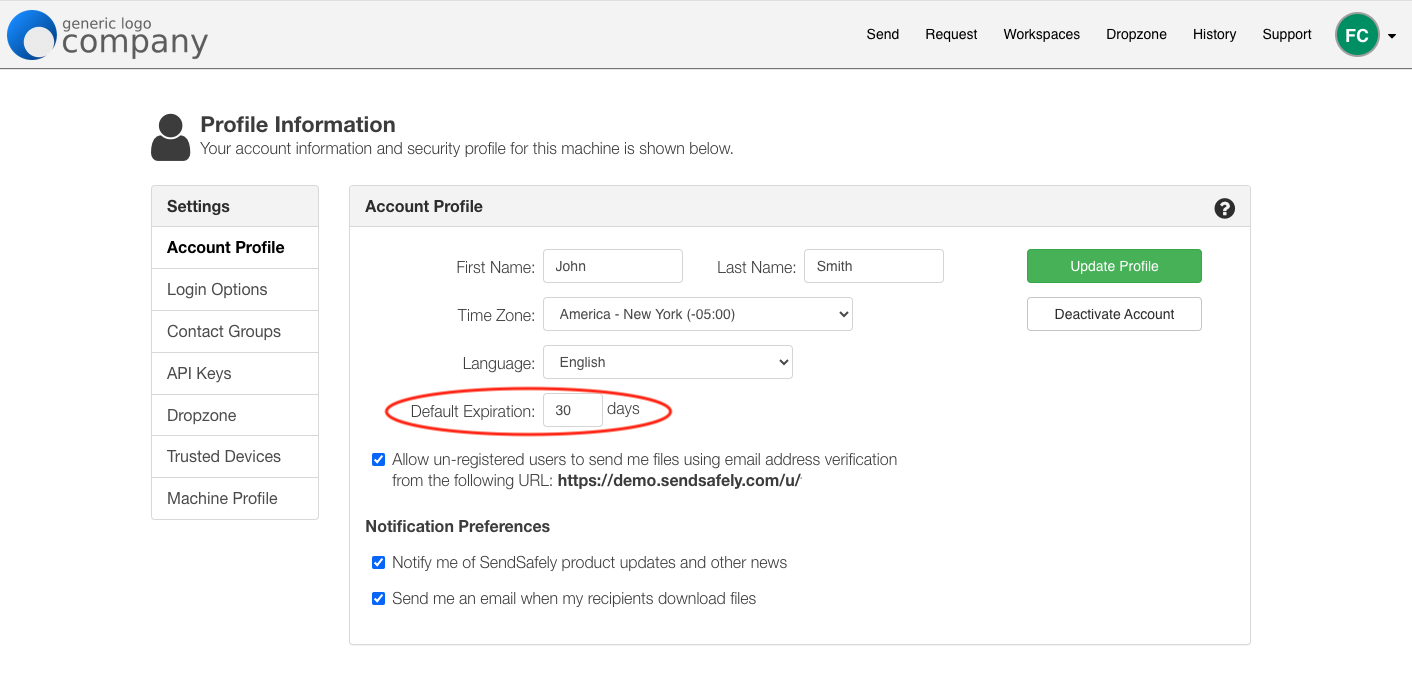Click Deactivate Account
This screenshot has width=1412, height=684.
(x=1113, y=313)
